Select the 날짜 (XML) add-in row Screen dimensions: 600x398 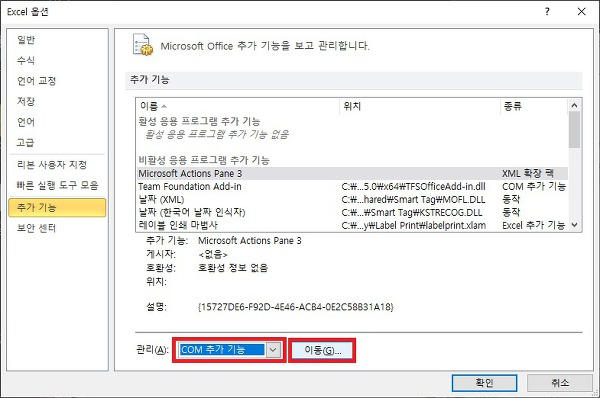pyautogui.click(x=352, y=199)
